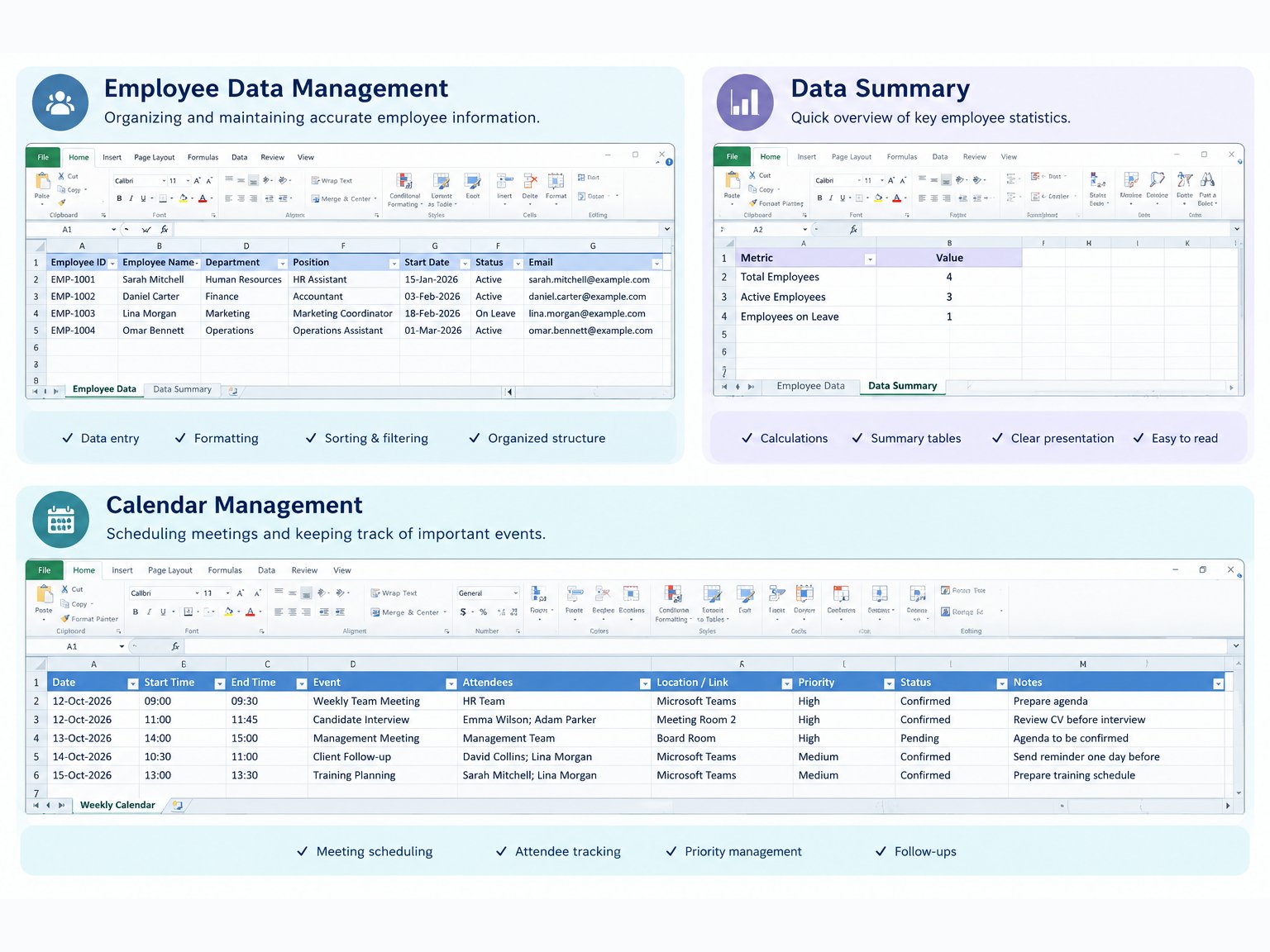
Task: Click percent style button in Calendar Management window
Action: tap(484, 612)
